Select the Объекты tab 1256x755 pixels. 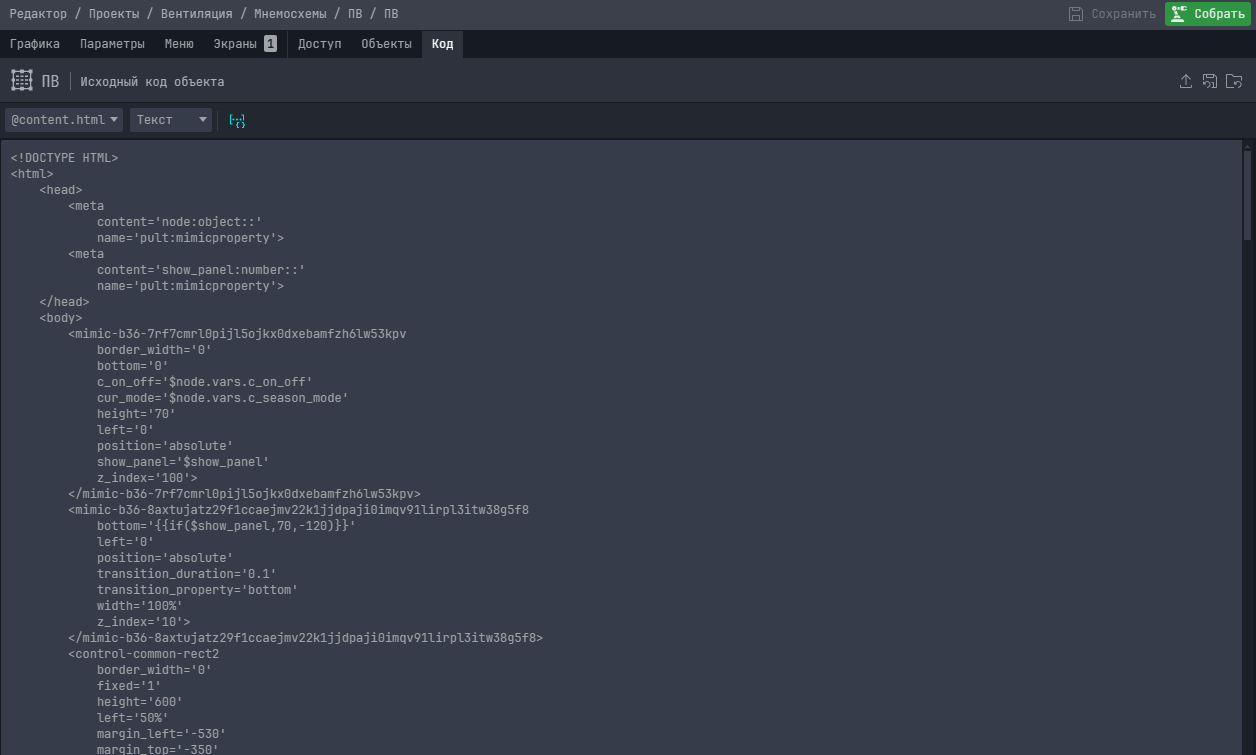pos(386,44)
